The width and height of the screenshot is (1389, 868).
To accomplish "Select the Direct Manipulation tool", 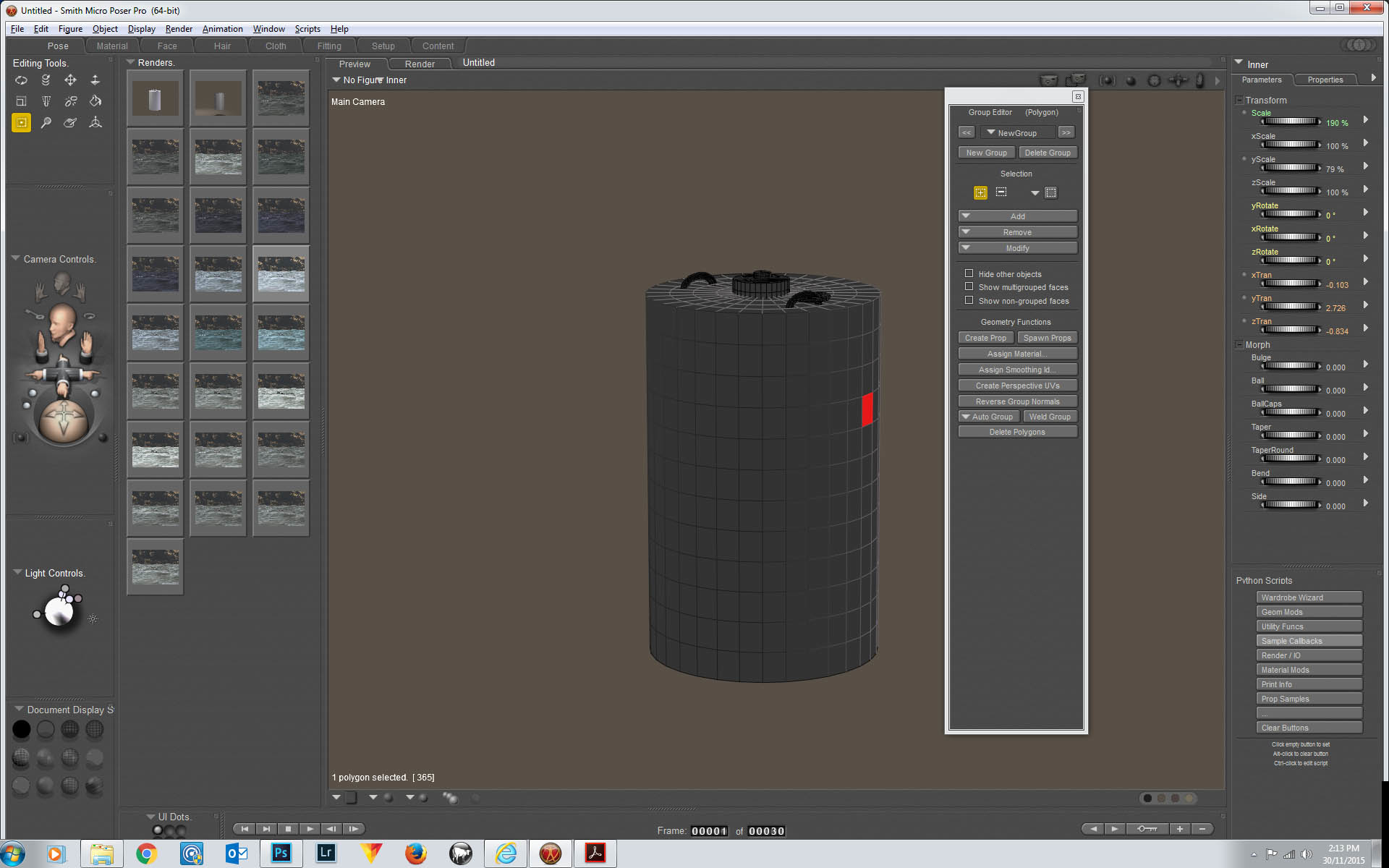I will pos(95,123).
